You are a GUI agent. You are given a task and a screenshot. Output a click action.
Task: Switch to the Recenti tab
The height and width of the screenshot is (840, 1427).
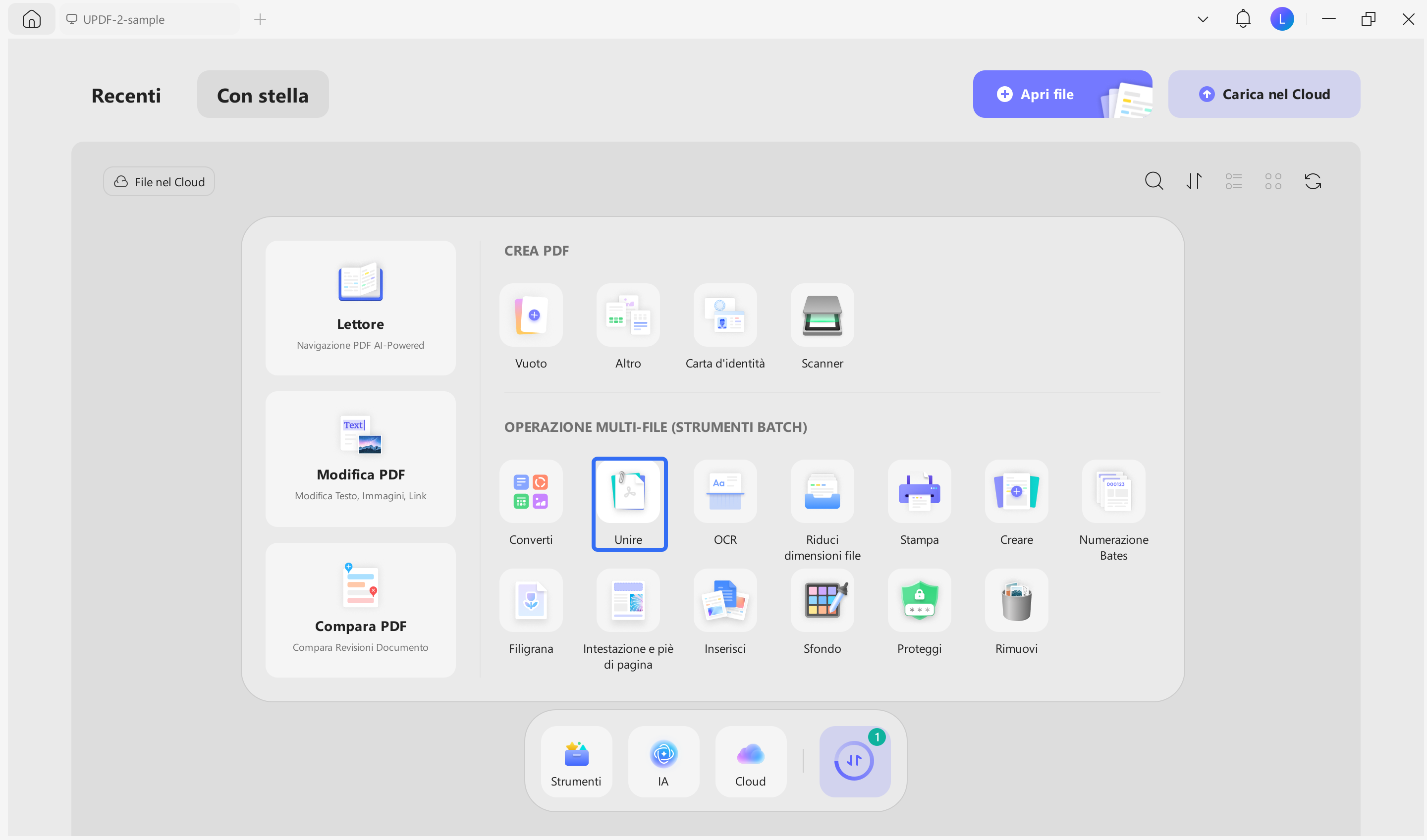[x=126, y=95]
